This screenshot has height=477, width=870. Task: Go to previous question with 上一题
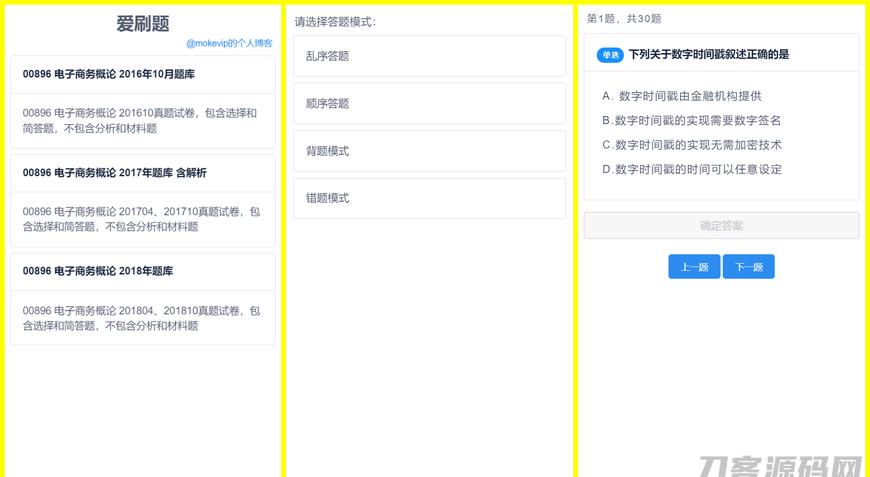click(694, 267)
